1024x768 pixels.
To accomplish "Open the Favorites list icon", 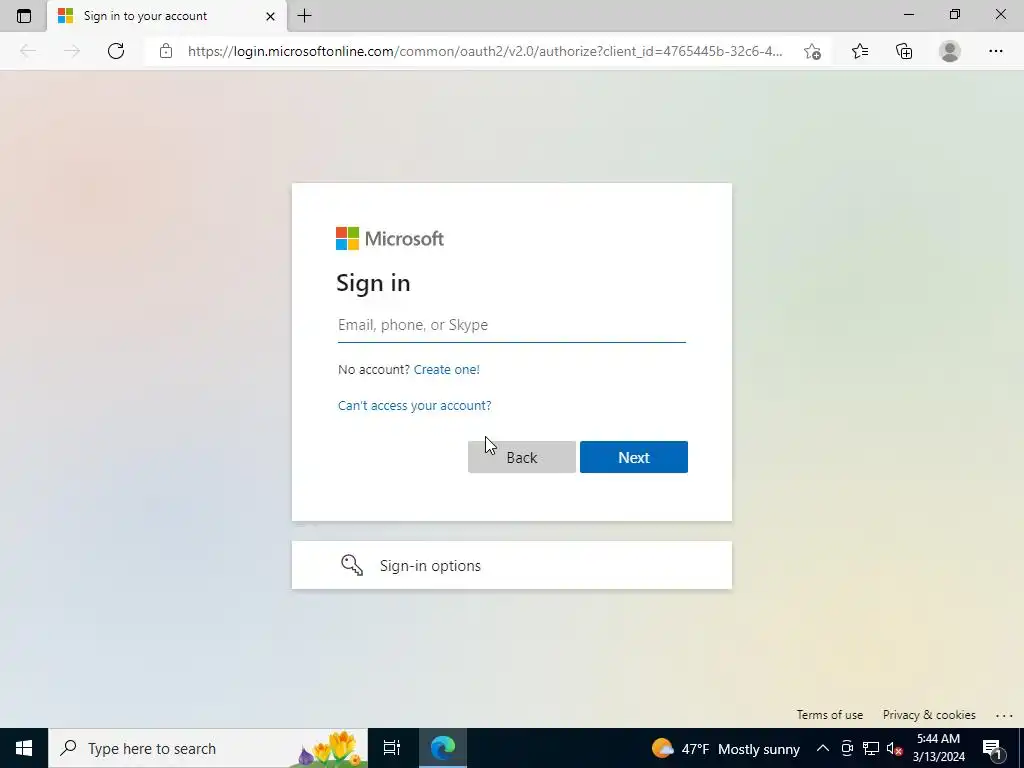I will [859, 51].
